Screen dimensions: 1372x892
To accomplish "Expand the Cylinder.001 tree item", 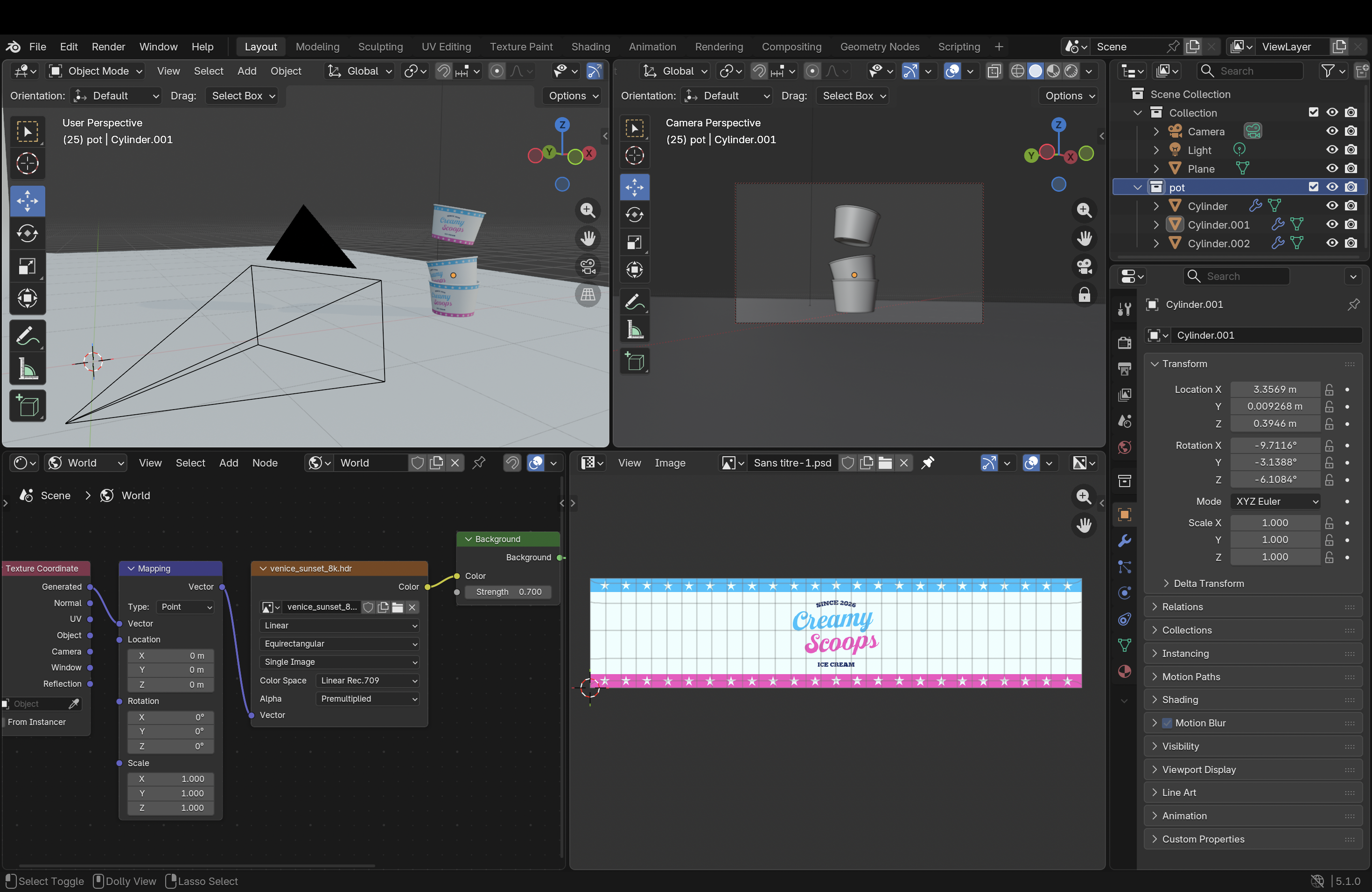I will (x=1156, y=225).
